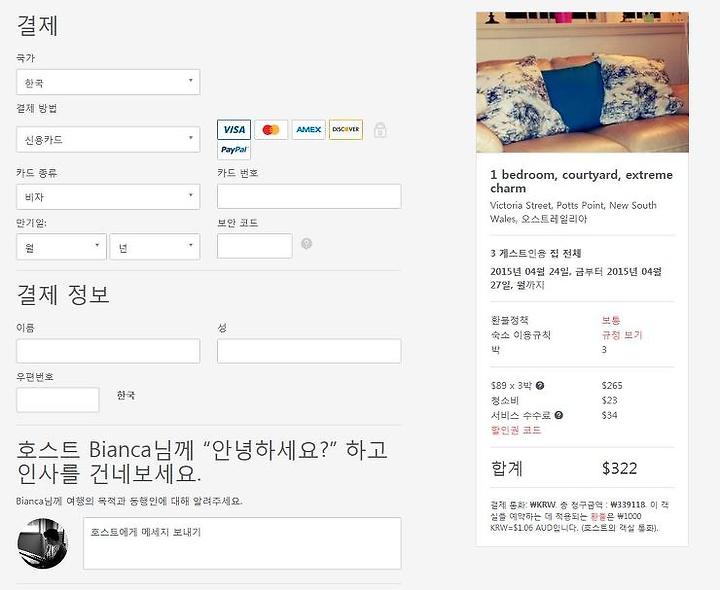Click the listing sofa photo thumbnail
Viewport: 720px width, 590px height.
[582, 82]
